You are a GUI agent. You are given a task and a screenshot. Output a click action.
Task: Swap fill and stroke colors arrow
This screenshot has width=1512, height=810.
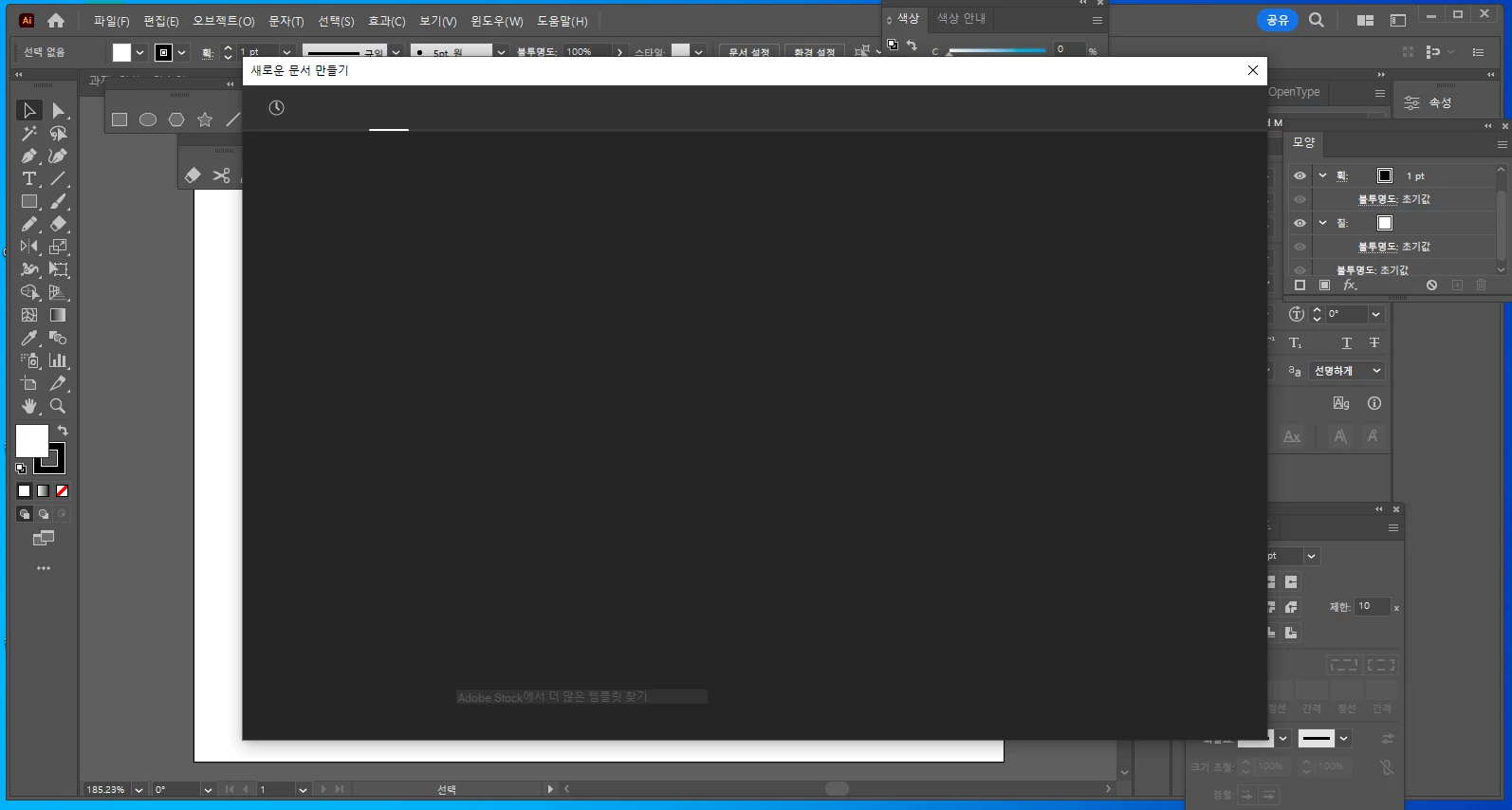tap(63, 431)
